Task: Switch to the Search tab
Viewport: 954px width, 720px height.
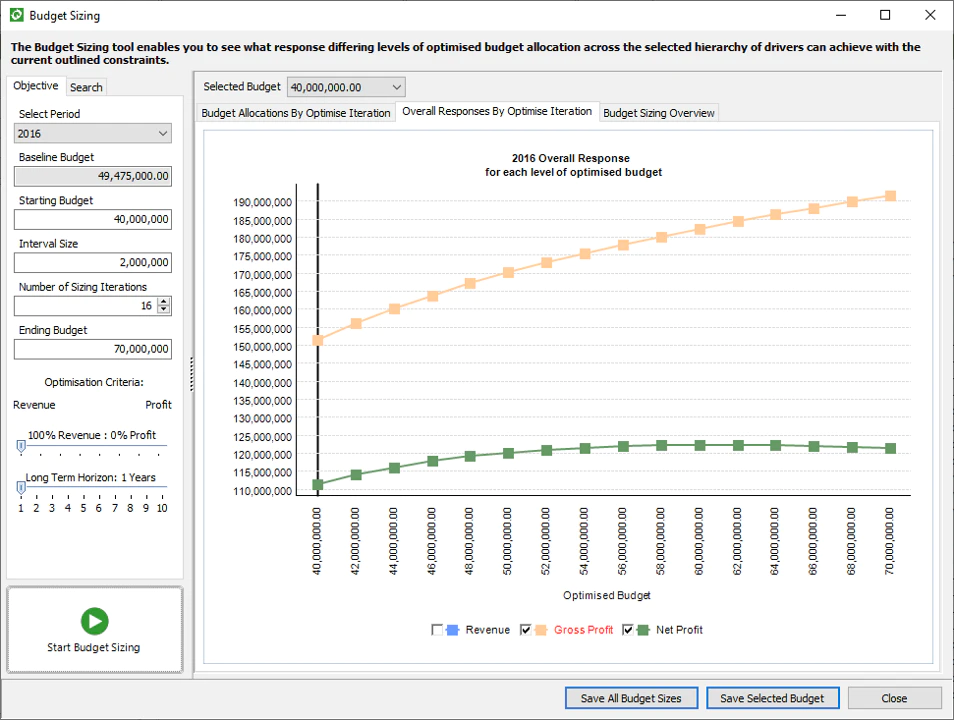Action: (x=86, y=87)
